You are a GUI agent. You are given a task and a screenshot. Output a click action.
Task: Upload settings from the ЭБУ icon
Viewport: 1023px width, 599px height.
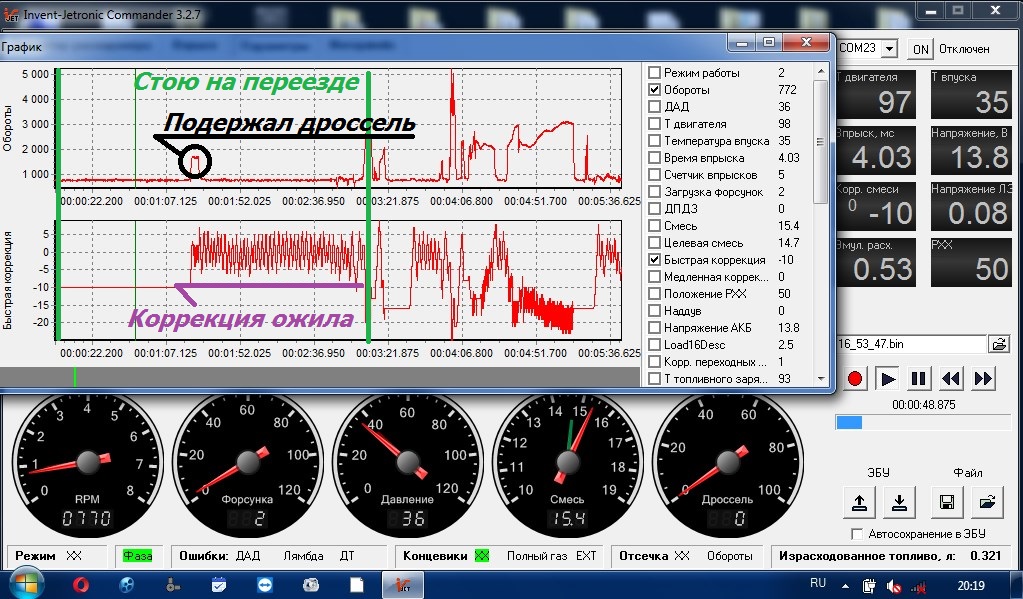(859, 502)
